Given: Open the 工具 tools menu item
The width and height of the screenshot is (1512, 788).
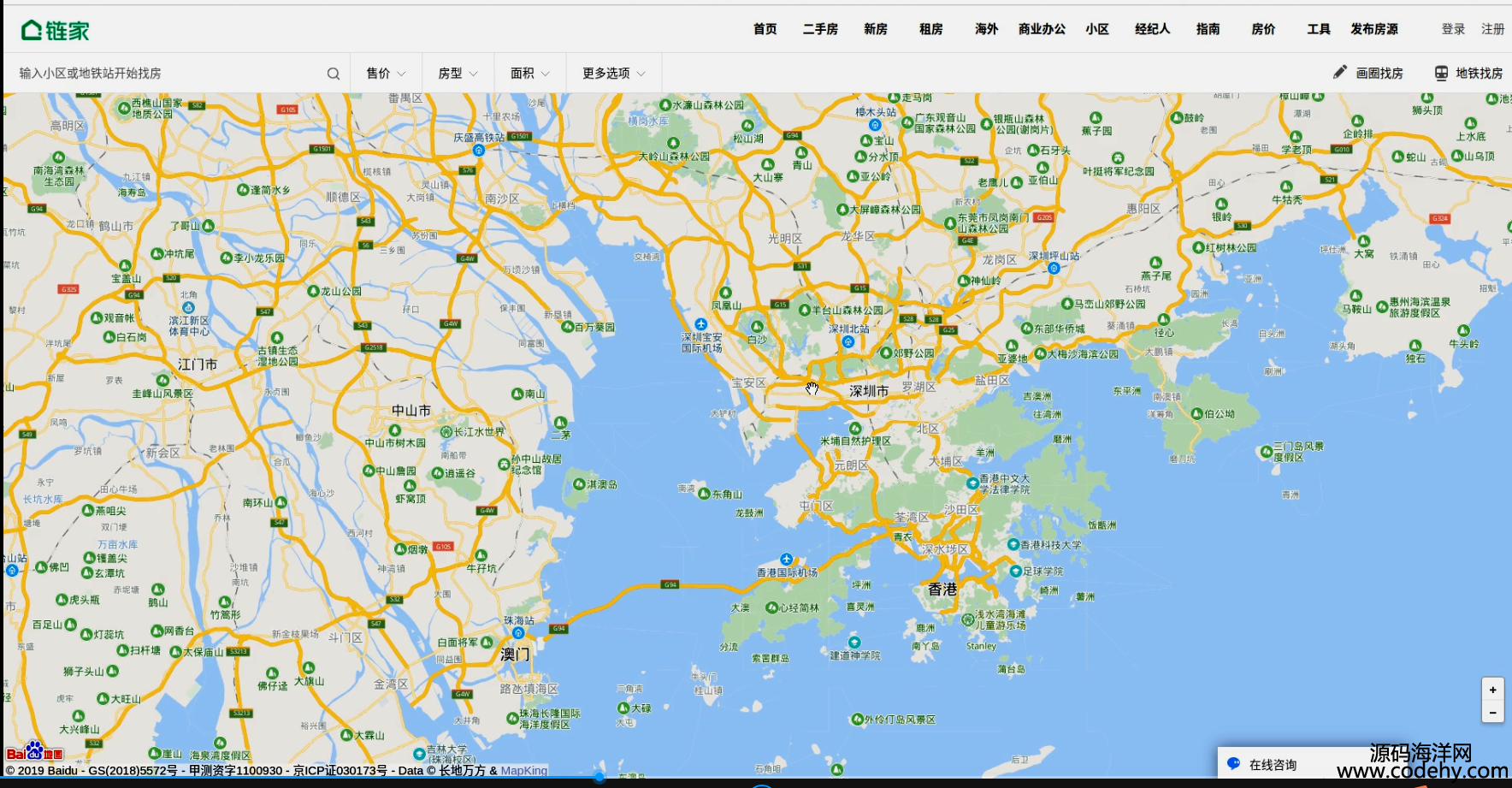Looking at the screenshot, I should pyautogui.click(x=1319, y=29).
